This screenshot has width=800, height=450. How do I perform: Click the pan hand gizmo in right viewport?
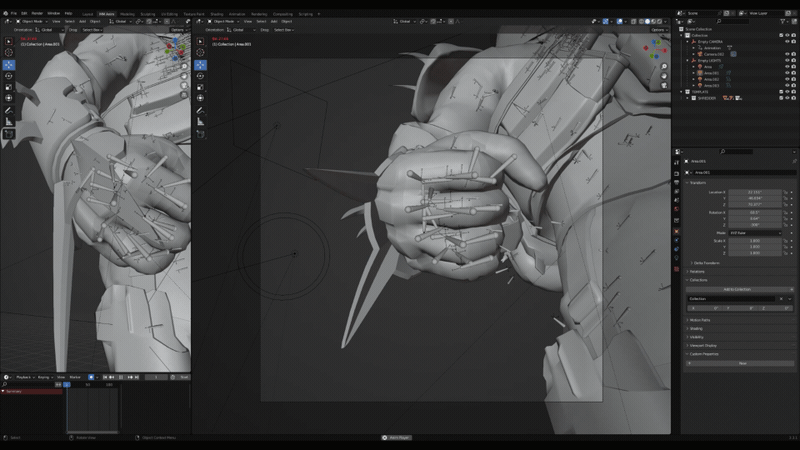(x=664, y=76)
